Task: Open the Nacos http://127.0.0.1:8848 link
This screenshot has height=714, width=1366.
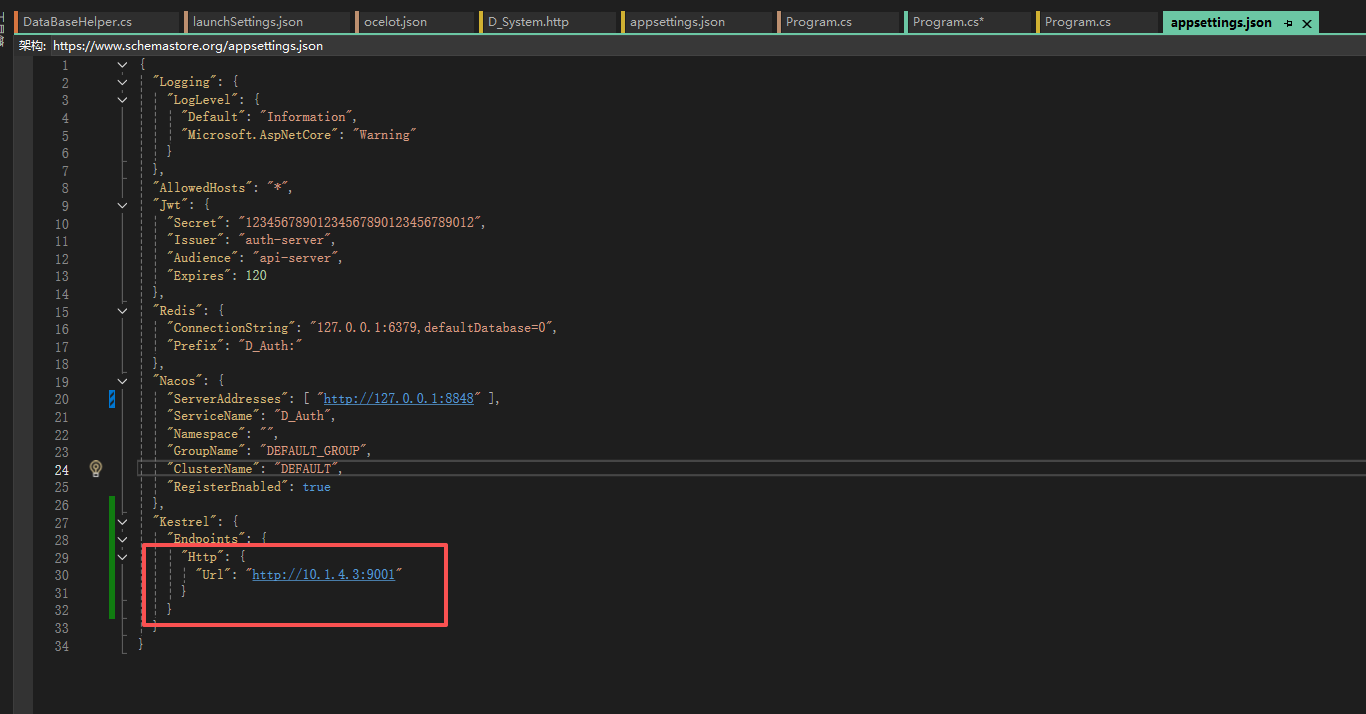Action: tap(398, 399)
